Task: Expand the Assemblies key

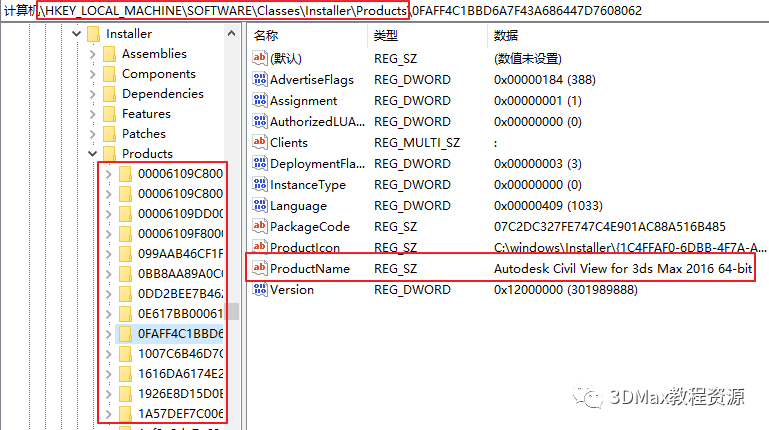Action: (93, 54)
